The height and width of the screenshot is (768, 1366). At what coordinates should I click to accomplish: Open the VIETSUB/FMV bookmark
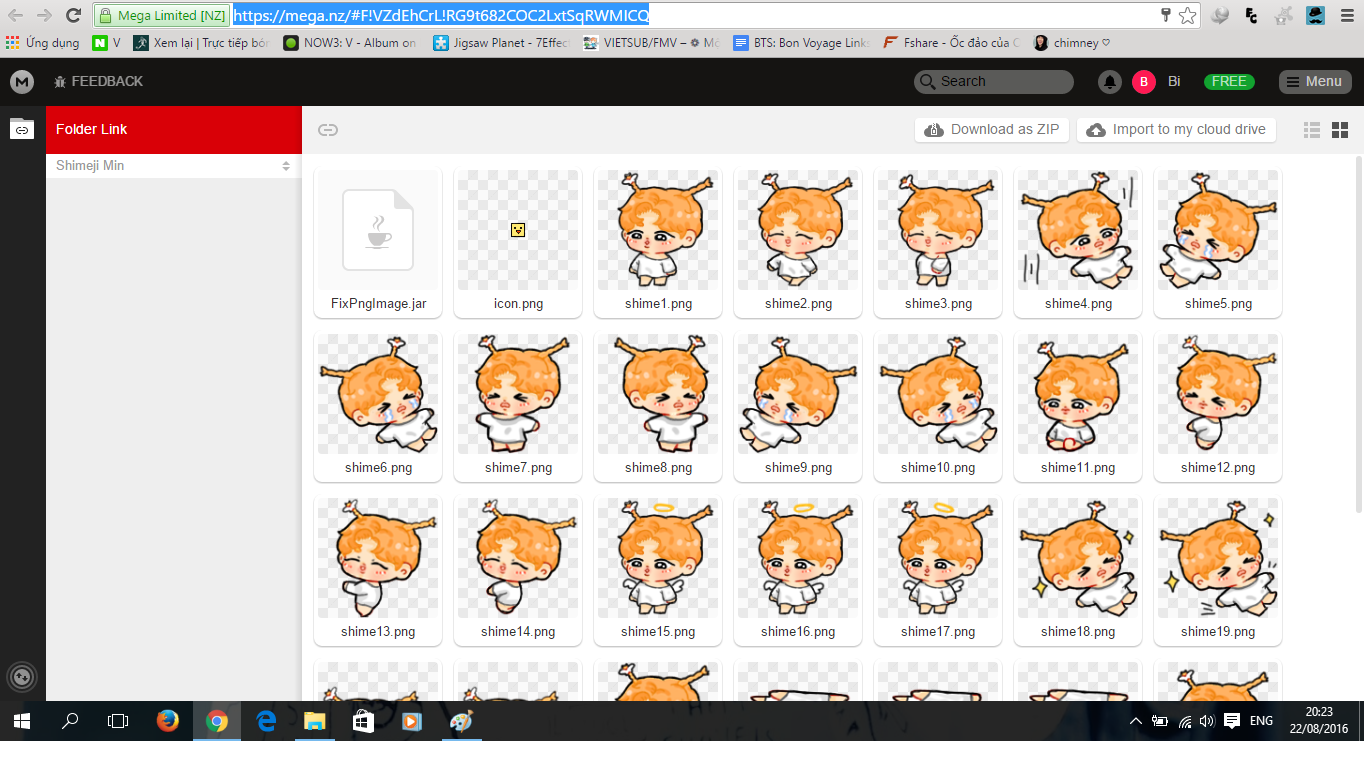click(650, 43)
